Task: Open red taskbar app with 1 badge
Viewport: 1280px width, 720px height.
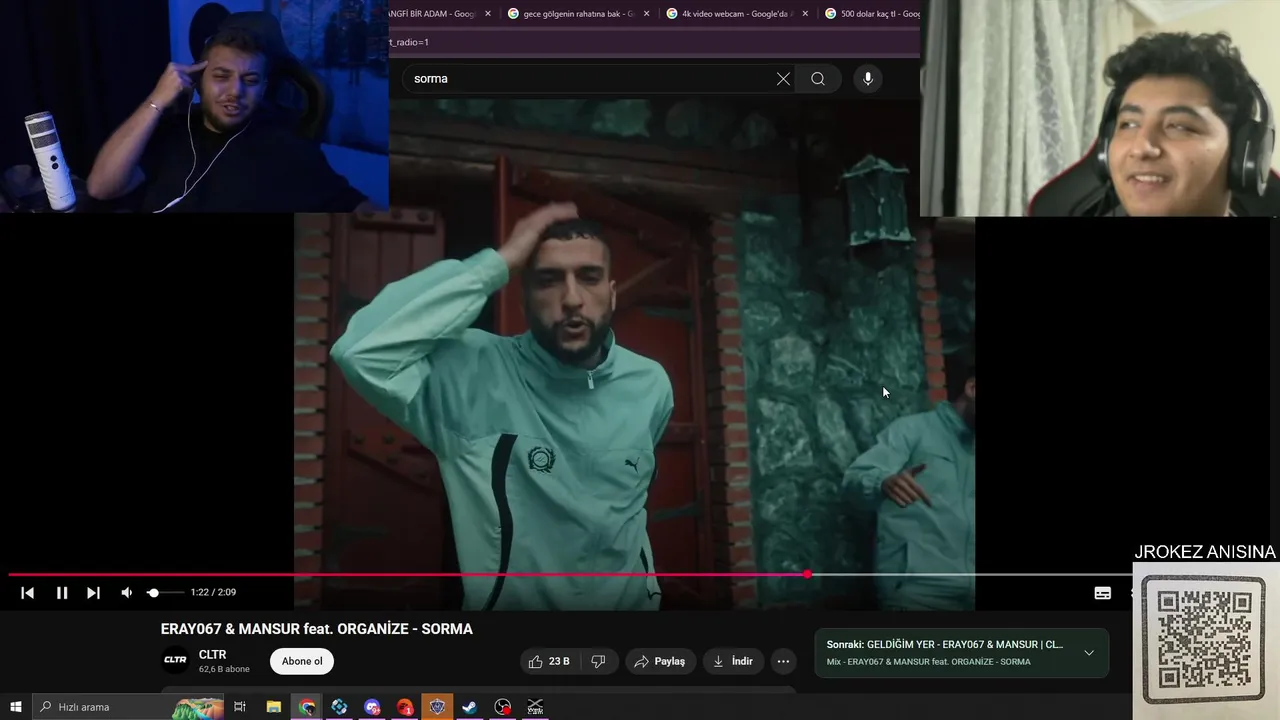Action: click(x=405, y=707)
